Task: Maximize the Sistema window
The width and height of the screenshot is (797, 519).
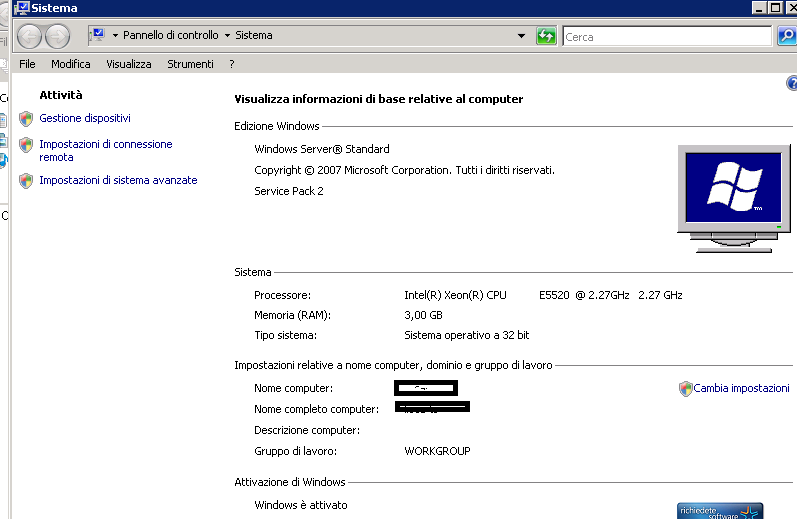Action: [x=776, y=8]
